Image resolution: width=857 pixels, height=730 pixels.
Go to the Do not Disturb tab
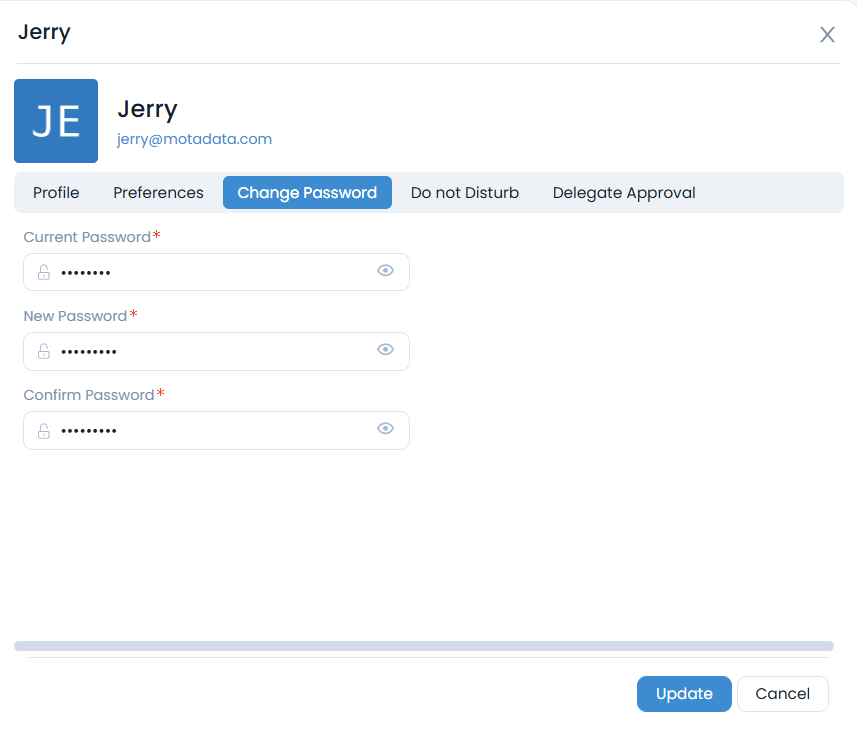click(465, 193)
